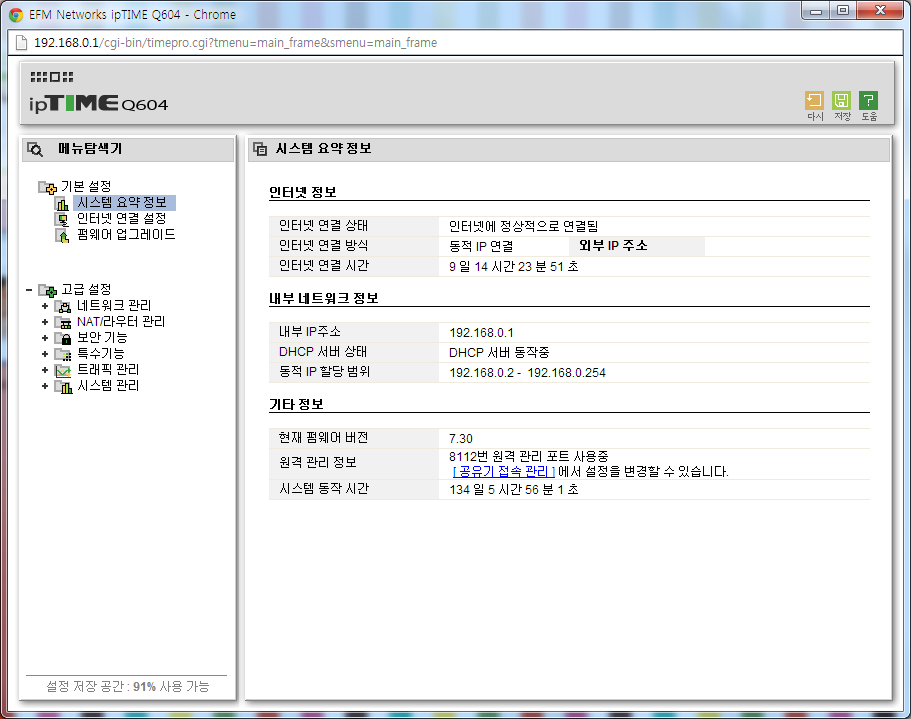Click the 고급 설정 folder icon

coord(48,290)
